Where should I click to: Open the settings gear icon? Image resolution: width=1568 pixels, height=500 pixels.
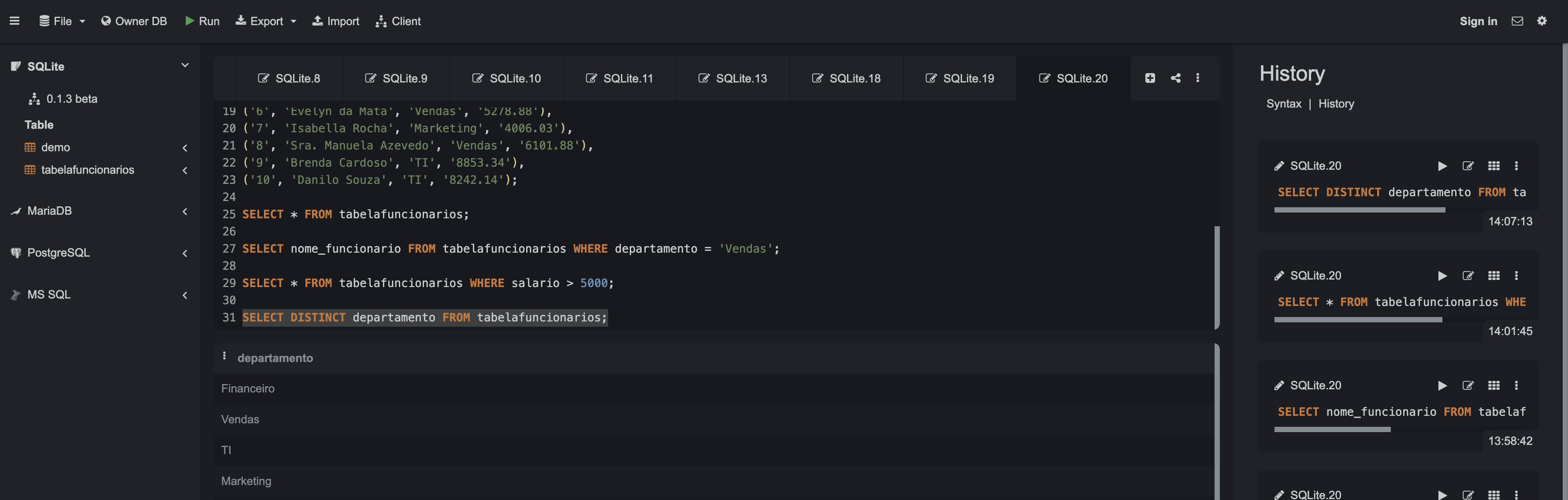tap(1542, 21)
